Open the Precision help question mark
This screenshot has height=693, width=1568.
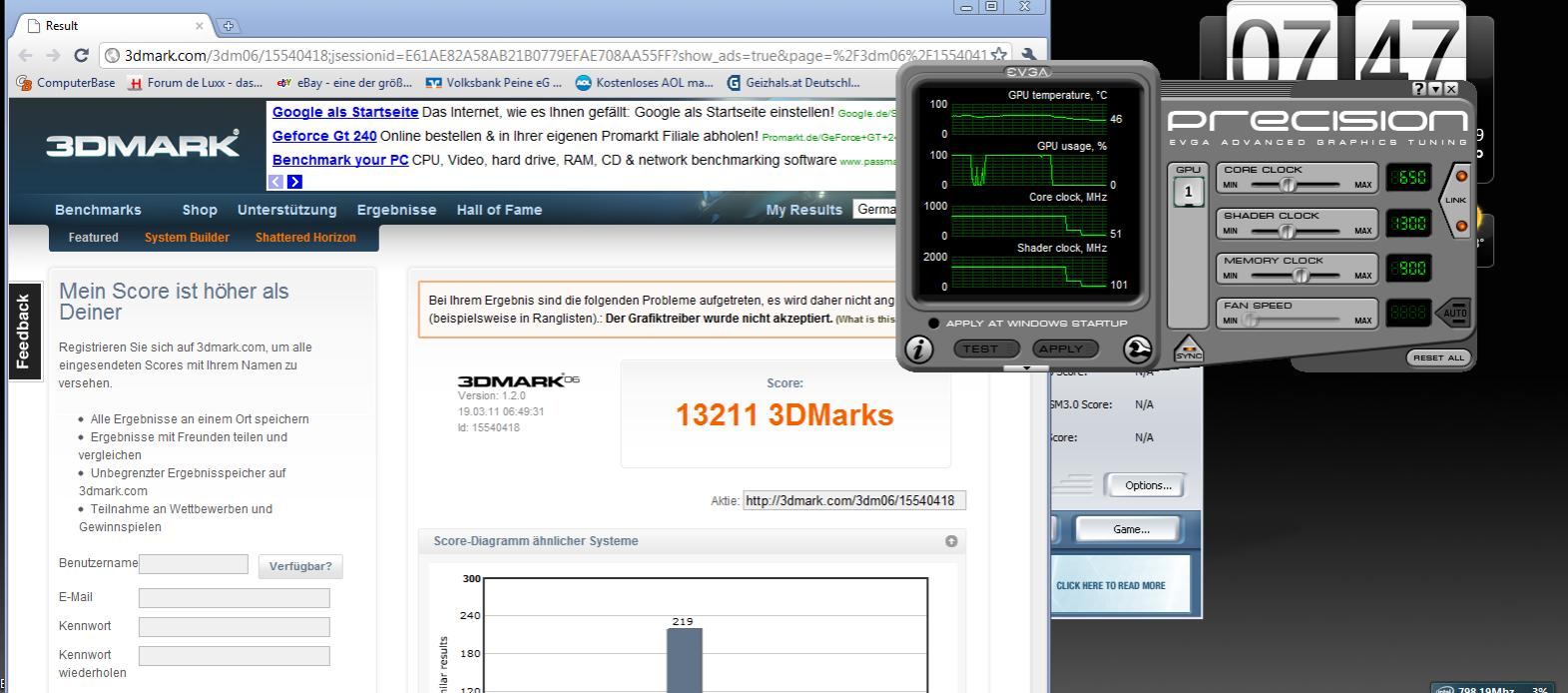pyautogui.click(x=1419, y=89)
